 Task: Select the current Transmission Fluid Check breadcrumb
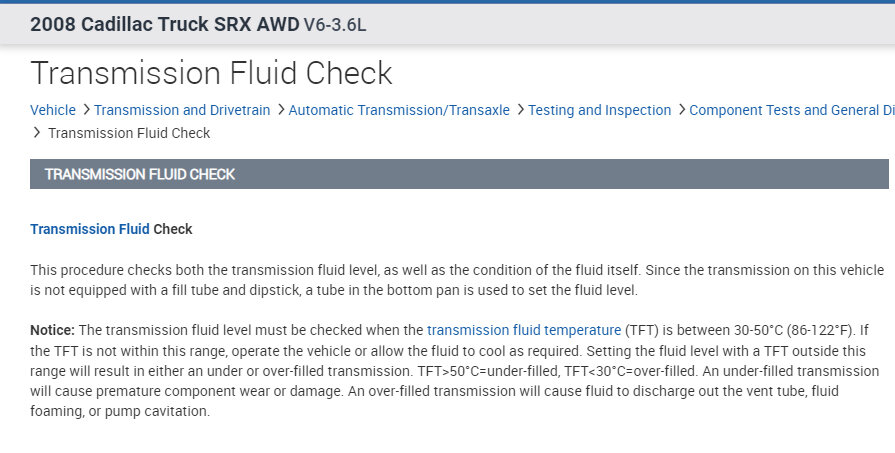[x=129, y=133]
